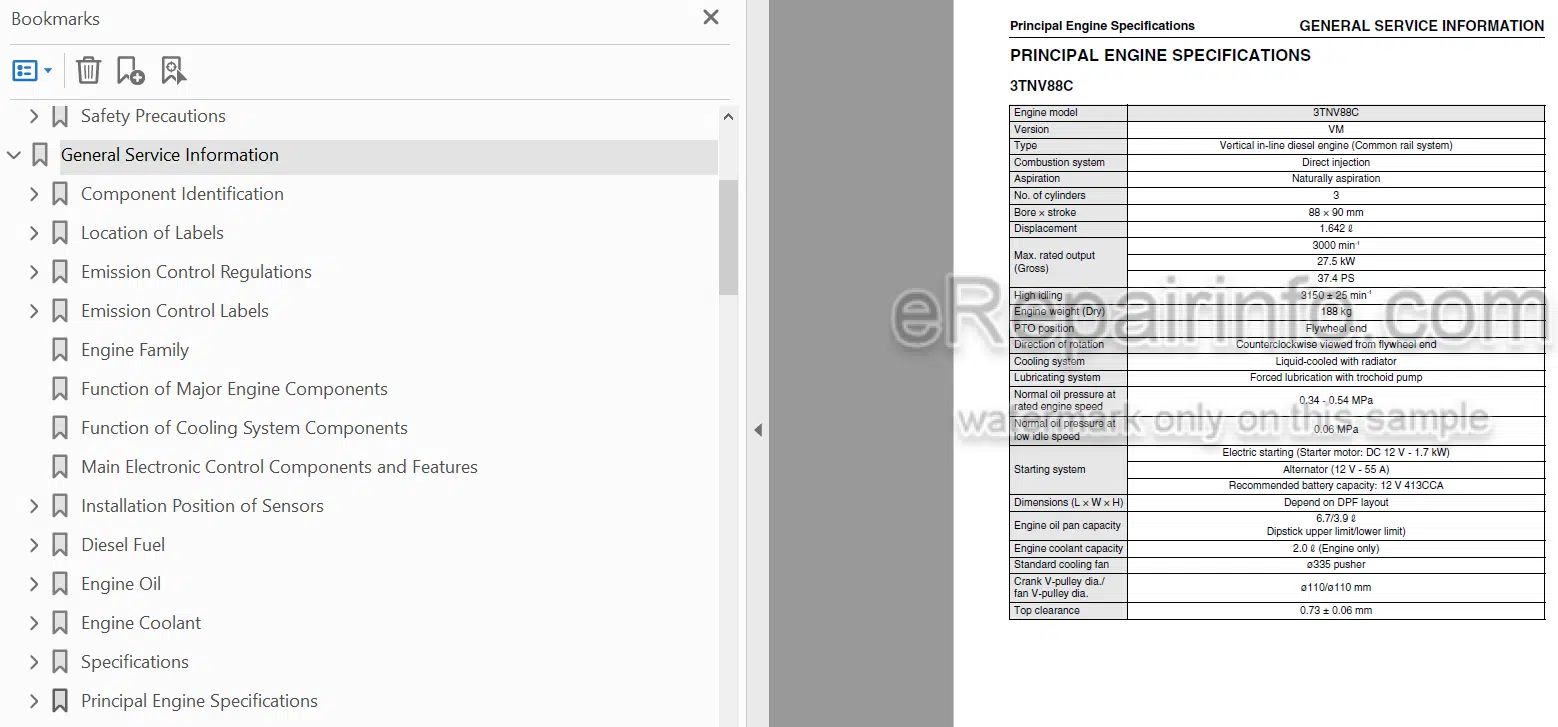
Task: Expand the Engine Coolant bookmark
Action: click(x=34, y=623)
